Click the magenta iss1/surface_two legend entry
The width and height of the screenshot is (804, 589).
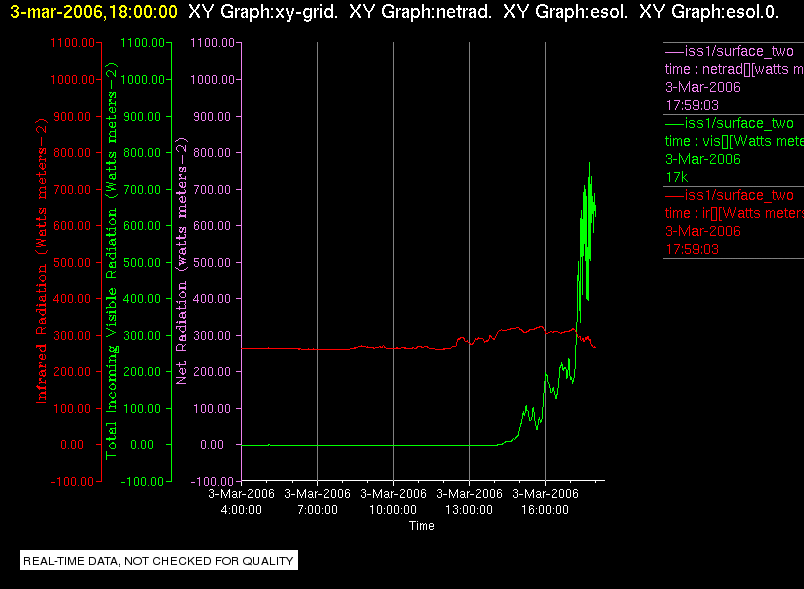pyautogui.click(x=729, y=51)
